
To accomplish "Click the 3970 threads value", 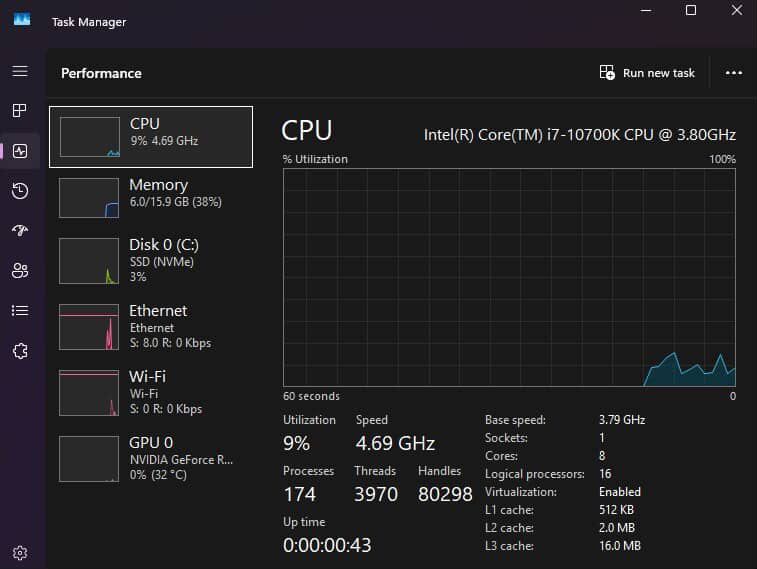I will pyautogui.click(x=376, y=494).
